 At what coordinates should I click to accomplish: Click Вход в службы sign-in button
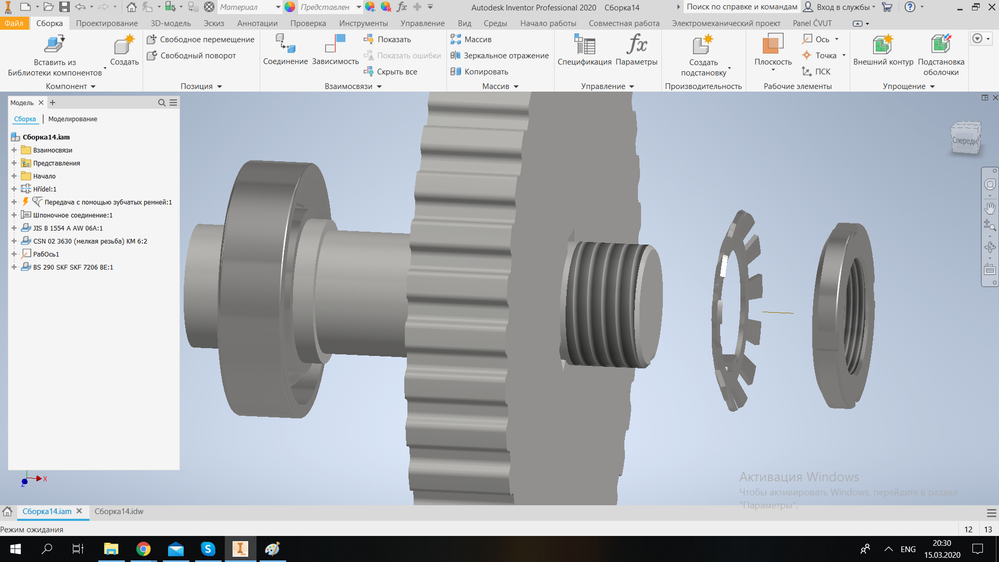[x=839, y=7]
